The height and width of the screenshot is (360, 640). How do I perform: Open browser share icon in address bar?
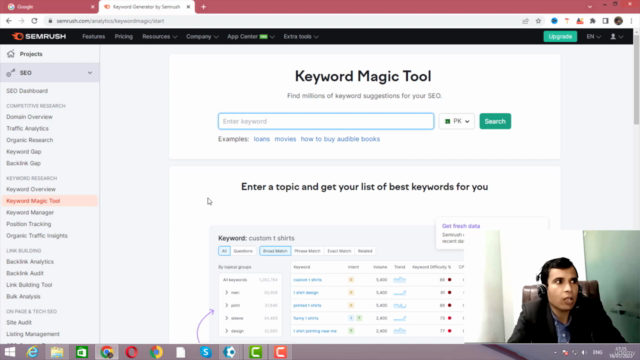525,21
